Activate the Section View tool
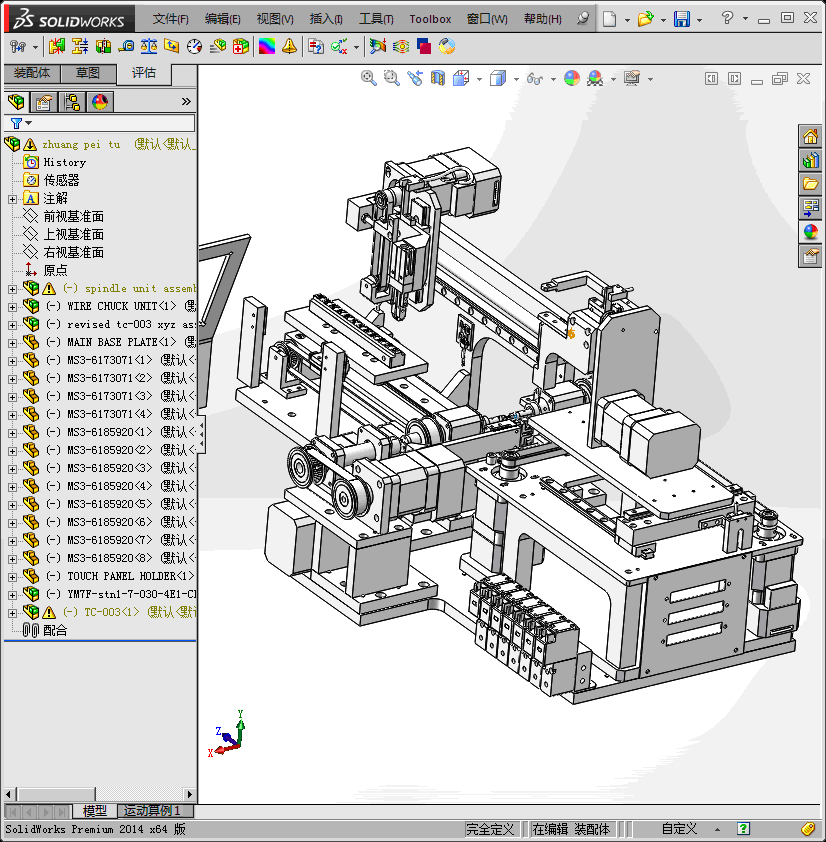The height and width of the screenshot is (842, 826). (x=437, y=78)
